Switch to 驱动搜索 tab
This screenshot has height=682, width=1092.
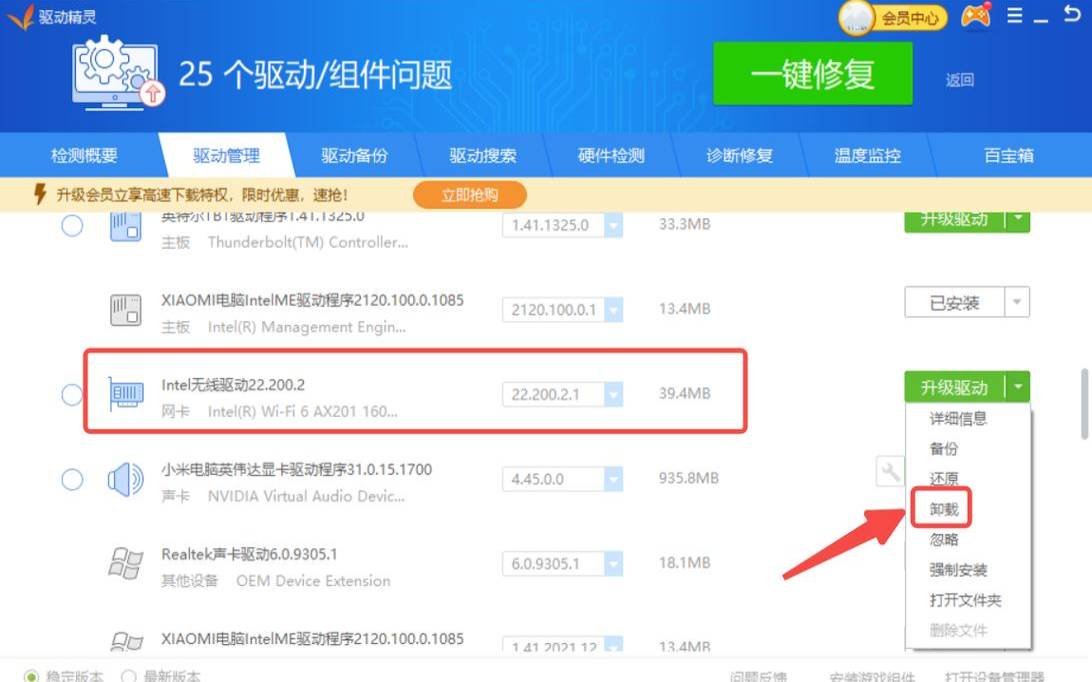coord(483,155)
